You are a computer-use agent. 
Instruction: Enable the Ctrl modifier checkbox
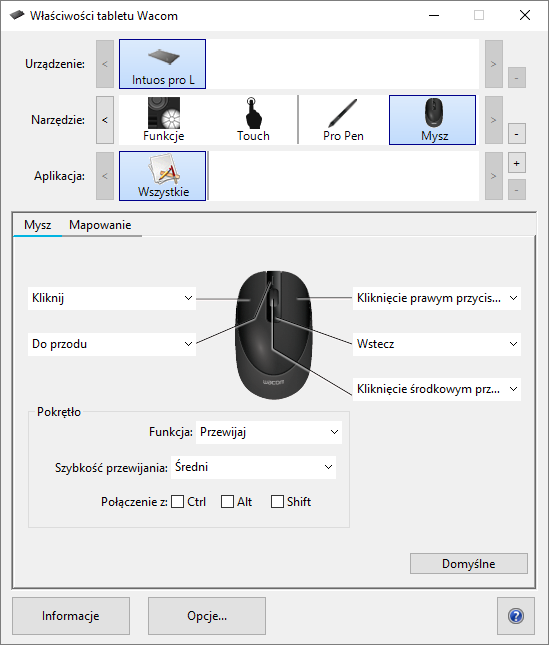[x=177, y=502]
